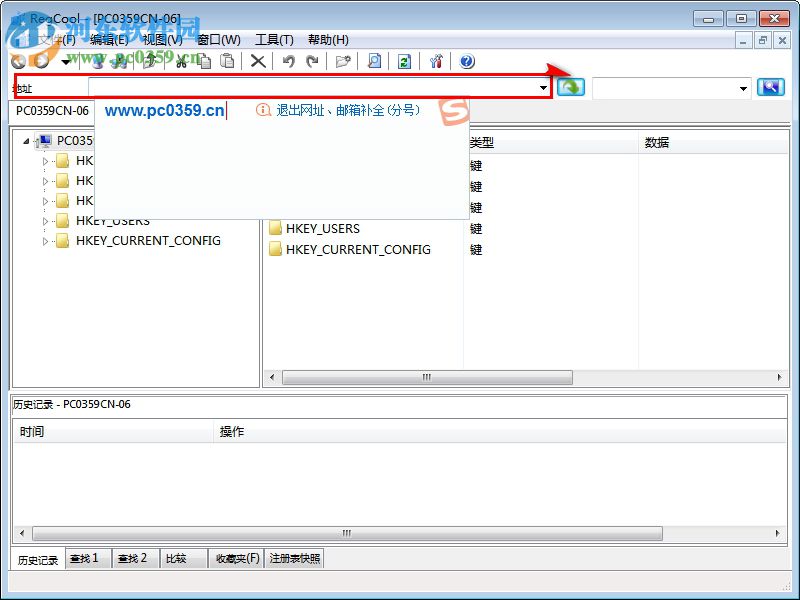Screen dimensions: 800x600
Task: Click the history panel left scroll arrow
Action: (21, 534)
